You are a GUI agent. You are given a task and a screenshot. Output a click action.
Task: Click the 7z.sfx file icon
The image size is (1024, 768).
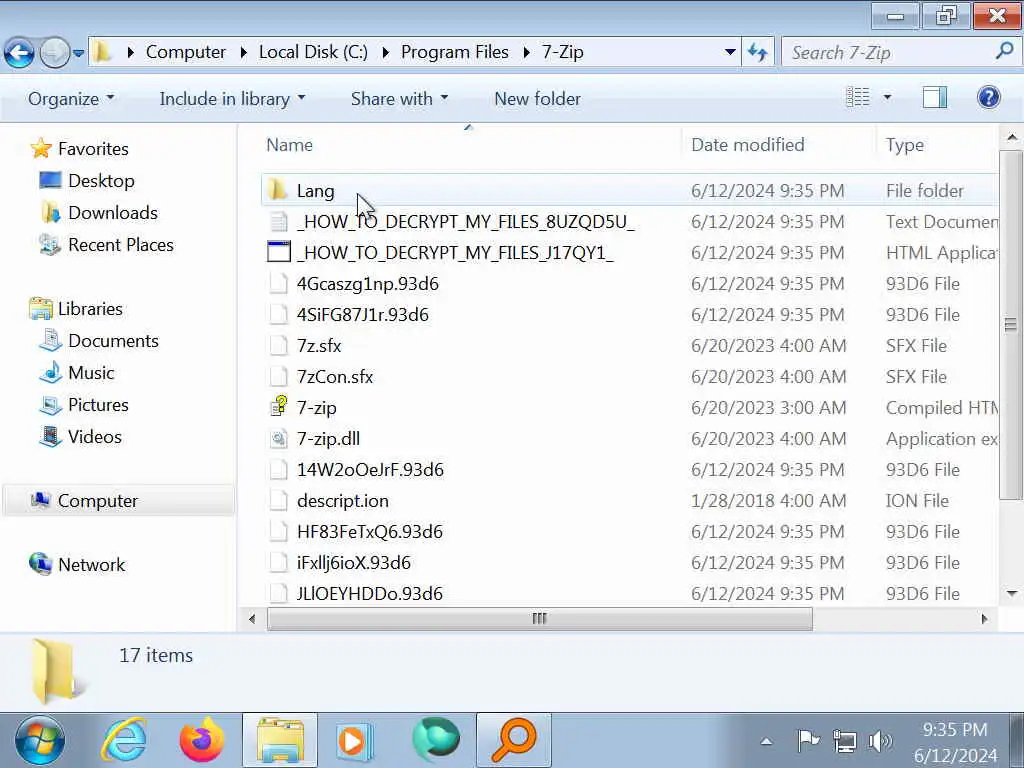click(278, 345)
